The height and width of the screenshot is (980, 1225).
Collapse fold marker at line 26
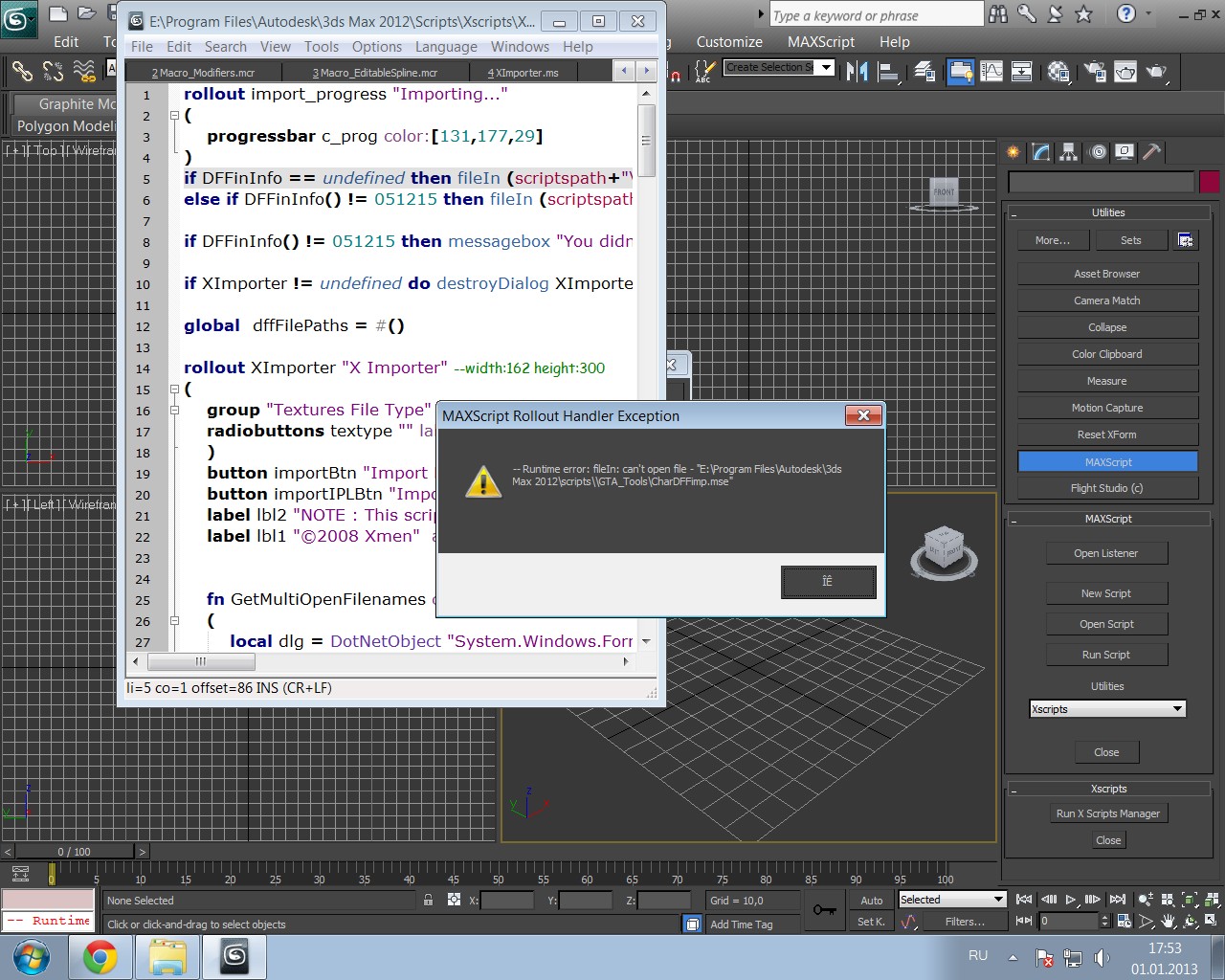pos(174,620)
